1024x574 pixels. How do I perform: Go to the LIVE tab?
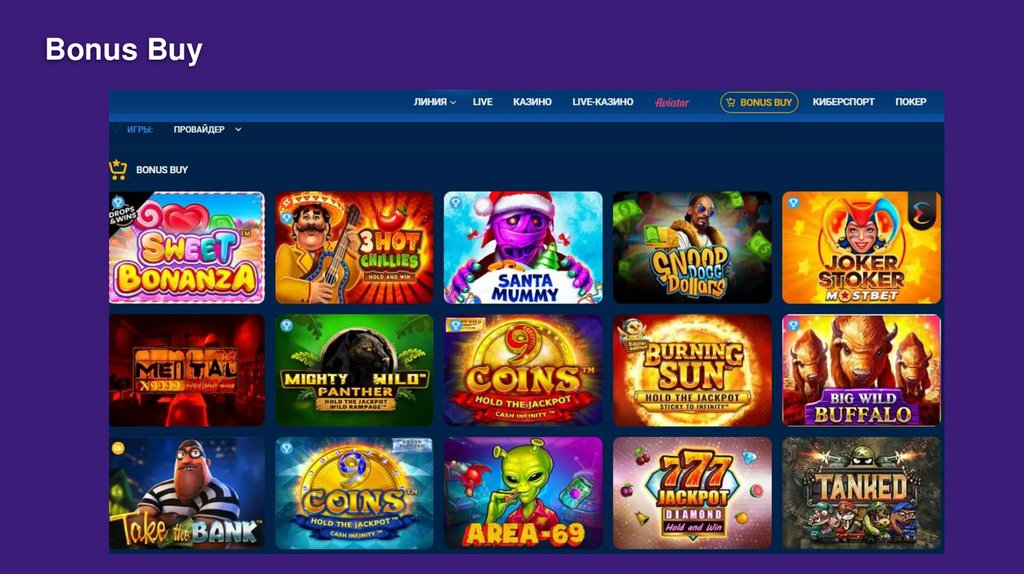(483, 102)
